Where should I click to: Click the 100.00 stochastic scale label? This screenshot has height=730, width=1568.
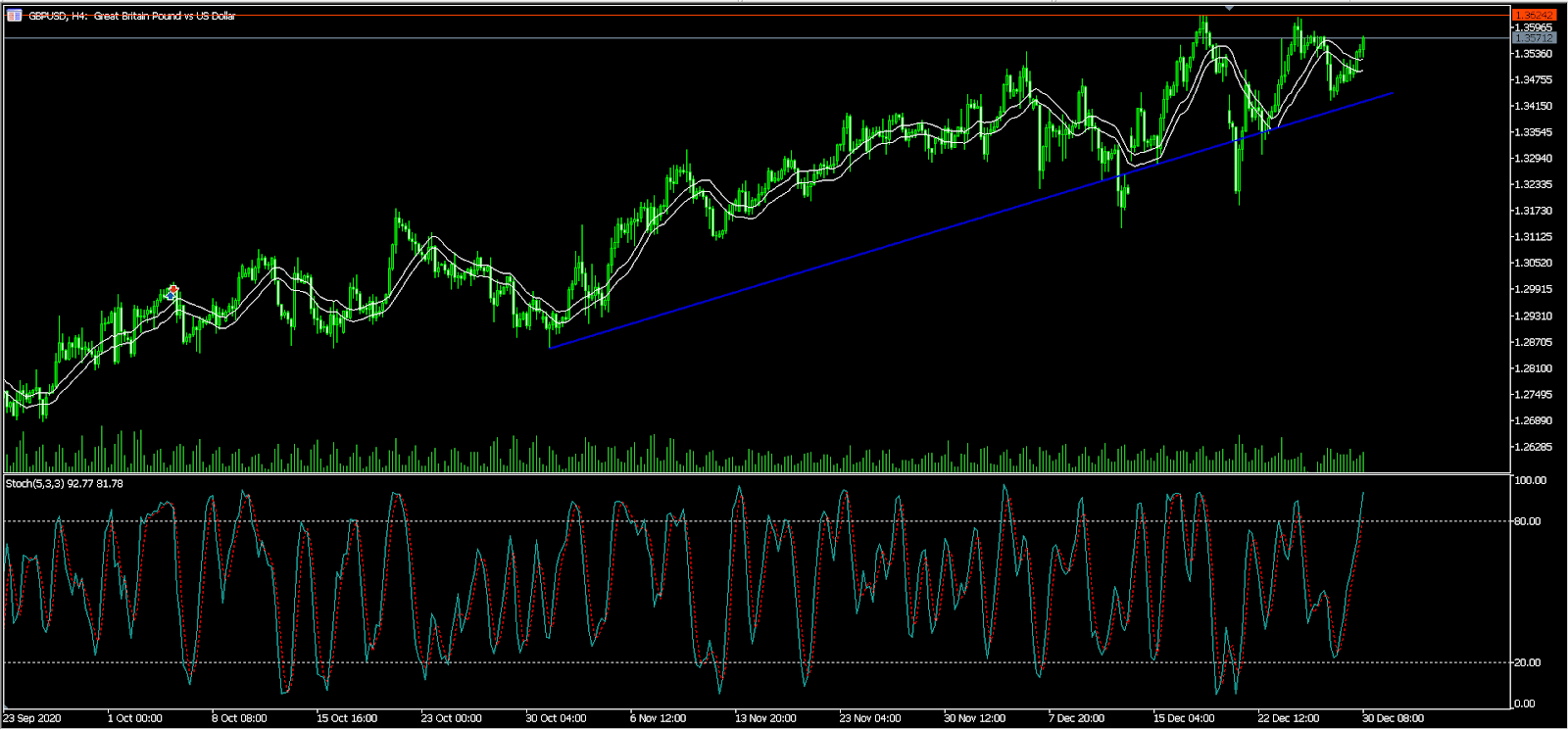pos(1530,480)
